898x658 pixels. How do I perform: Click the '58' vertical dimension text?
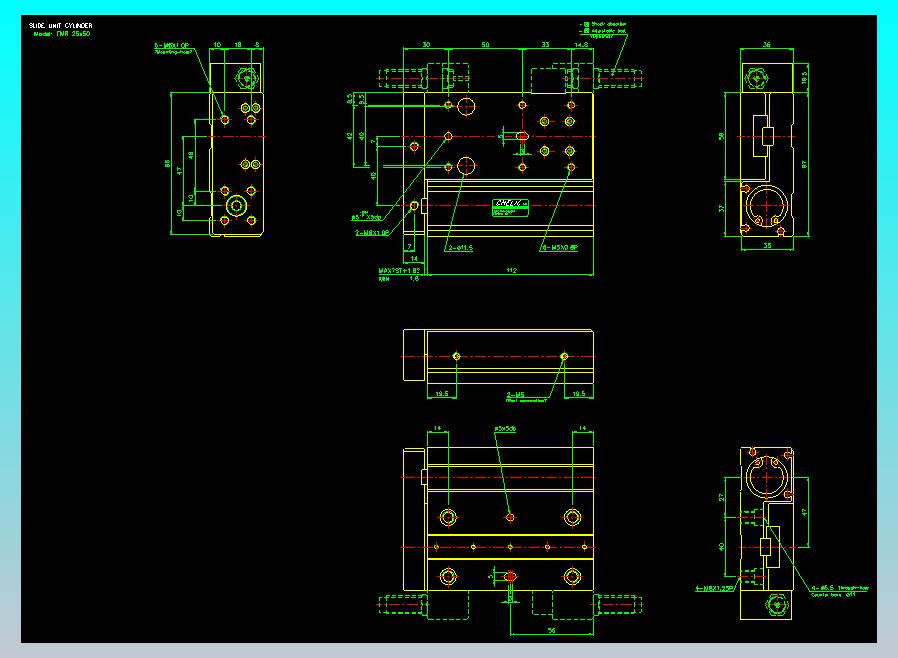(721, 136)
